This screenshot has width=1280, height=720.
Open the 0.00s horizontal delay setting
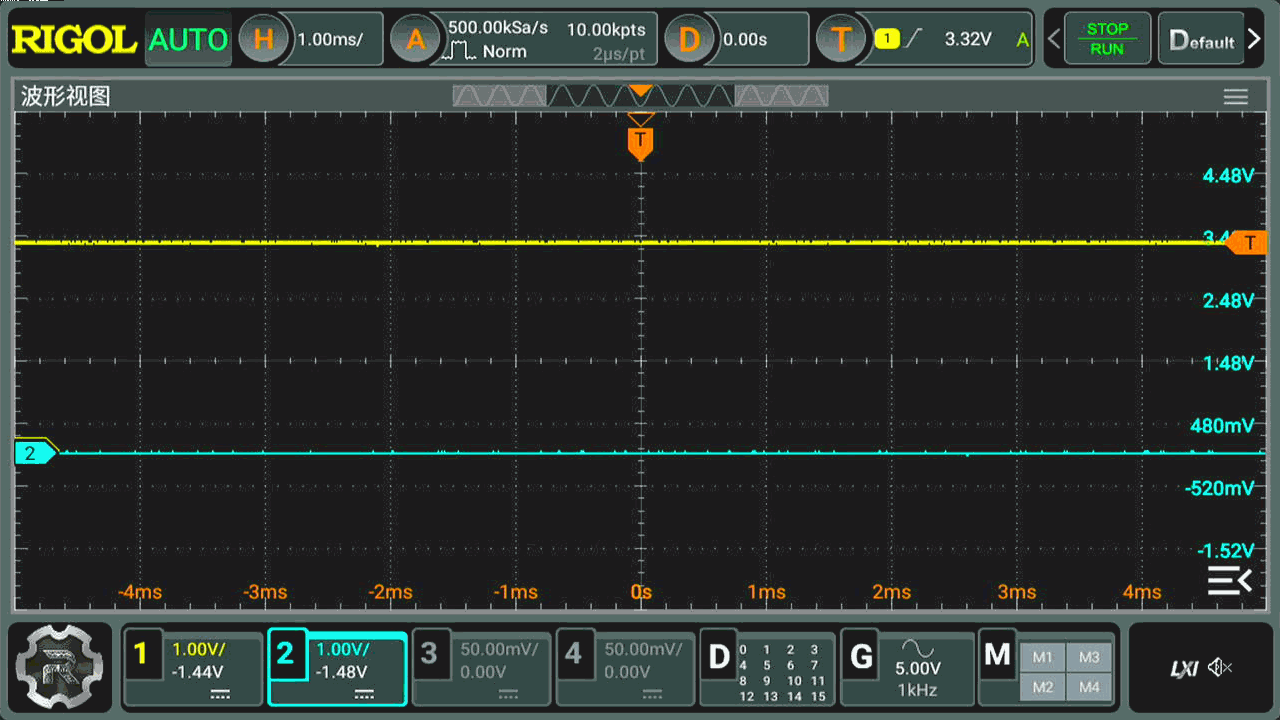coord(745,40)
